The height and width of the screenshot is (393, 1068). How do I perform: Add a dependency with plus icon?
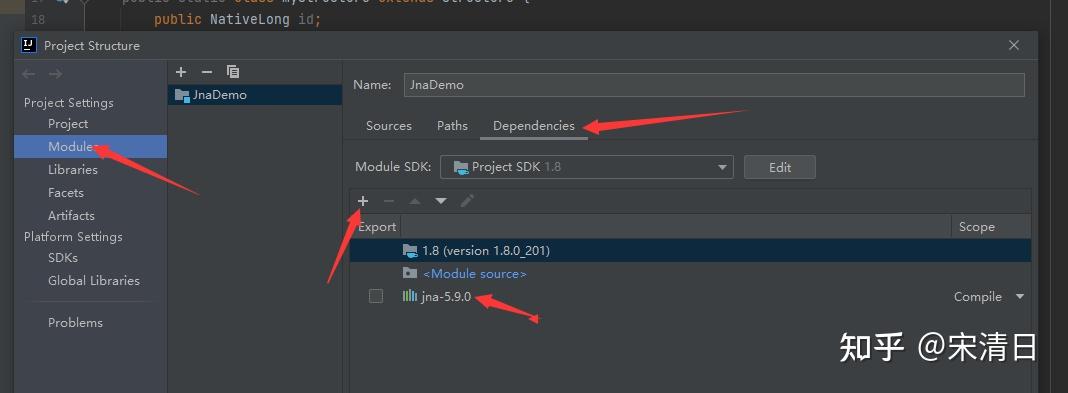[x=363, y=201]
